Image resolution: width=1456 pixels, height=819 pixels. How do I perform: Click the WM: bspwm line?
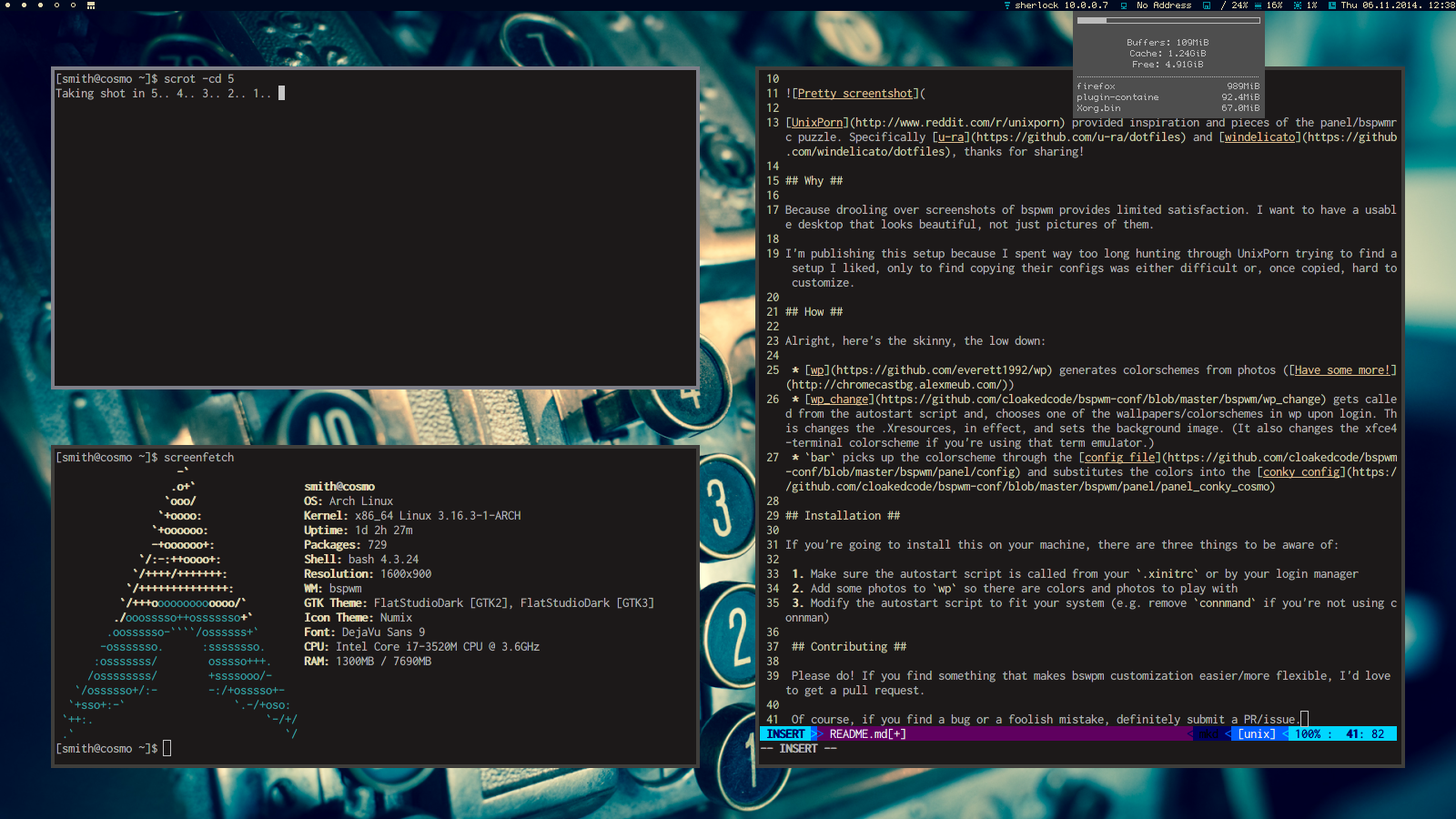pyautogui.click(x=333, y=589)
